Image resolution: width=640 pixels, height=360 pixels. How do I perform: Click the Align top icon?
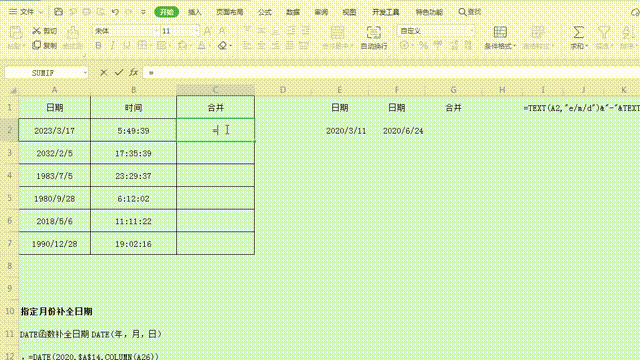click(247, 31)
